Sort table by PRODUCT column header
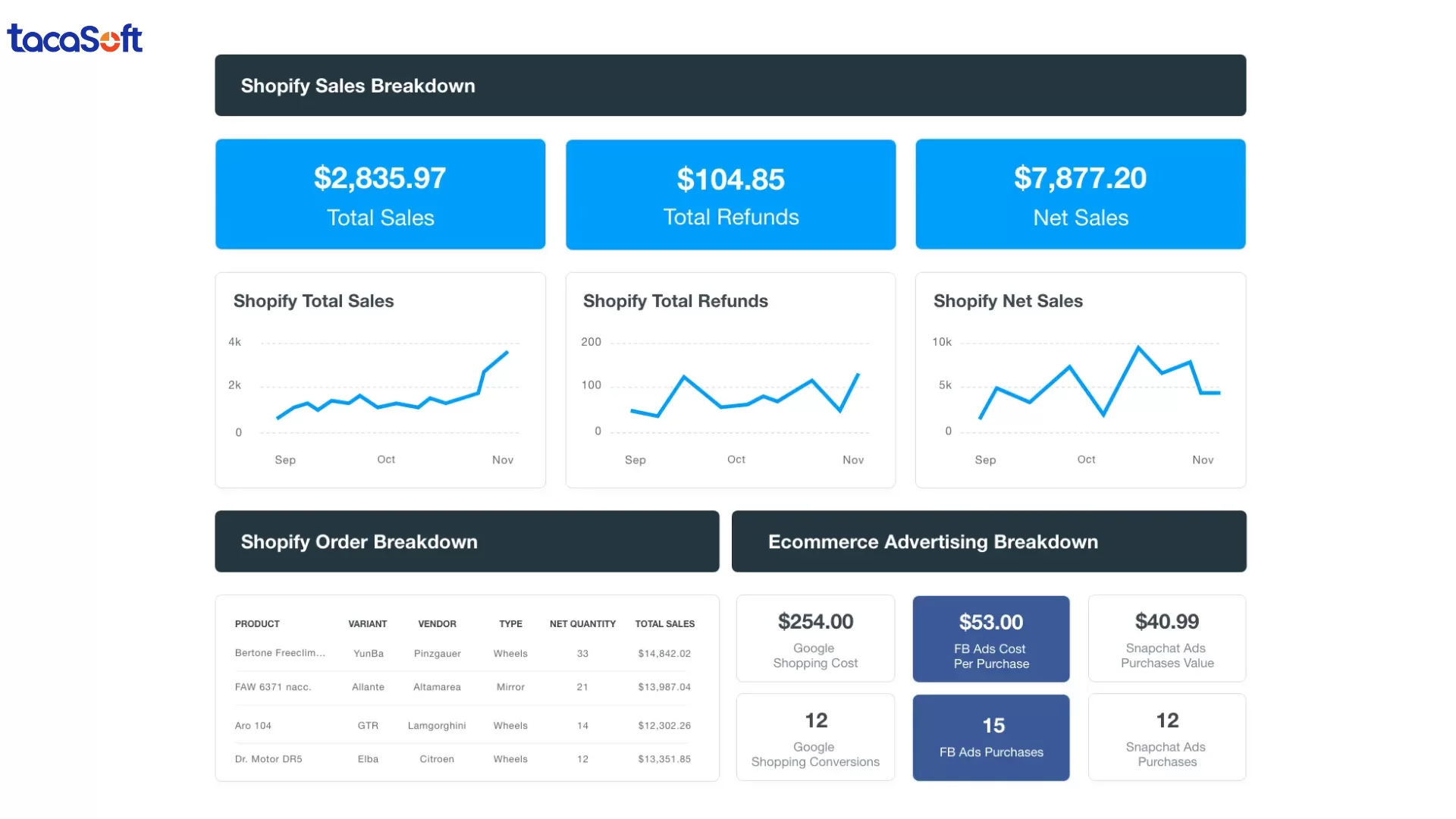Image resolution: width=1456 pixels, height=819 pixels. click(257, 624)
